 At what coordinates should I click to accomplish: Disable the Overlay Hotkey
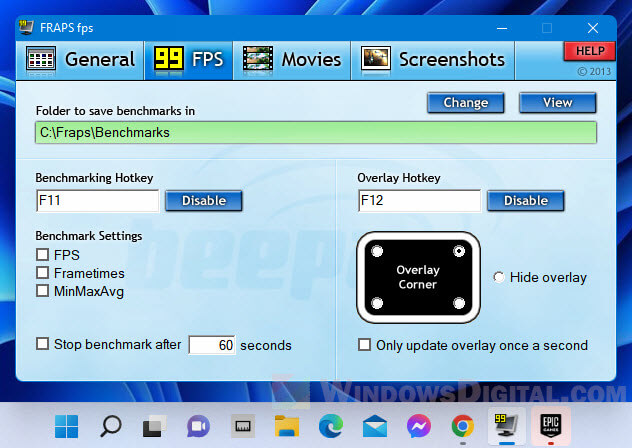tap(526, 201)
